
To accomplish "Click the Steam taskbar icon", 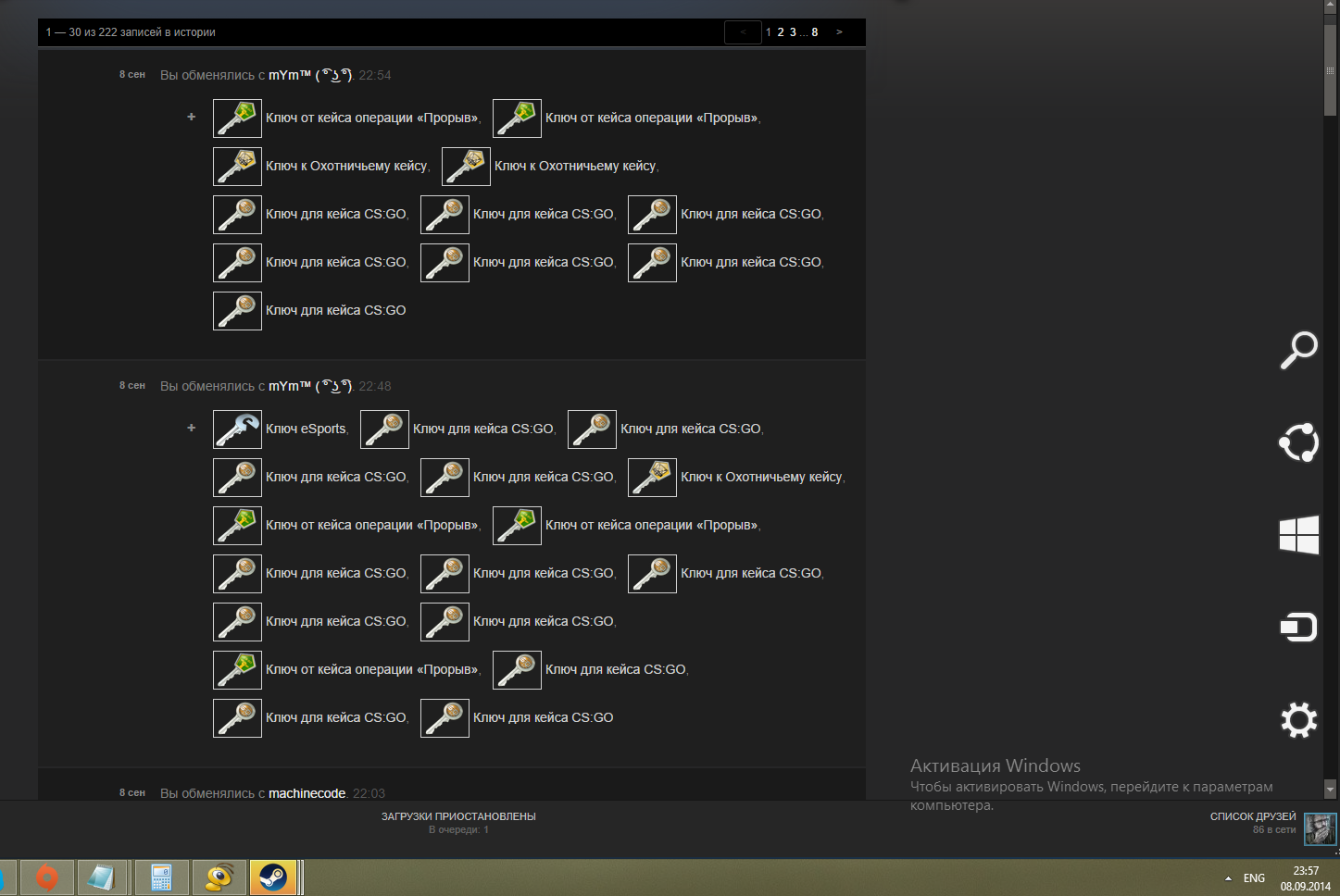I will point(273,877).
